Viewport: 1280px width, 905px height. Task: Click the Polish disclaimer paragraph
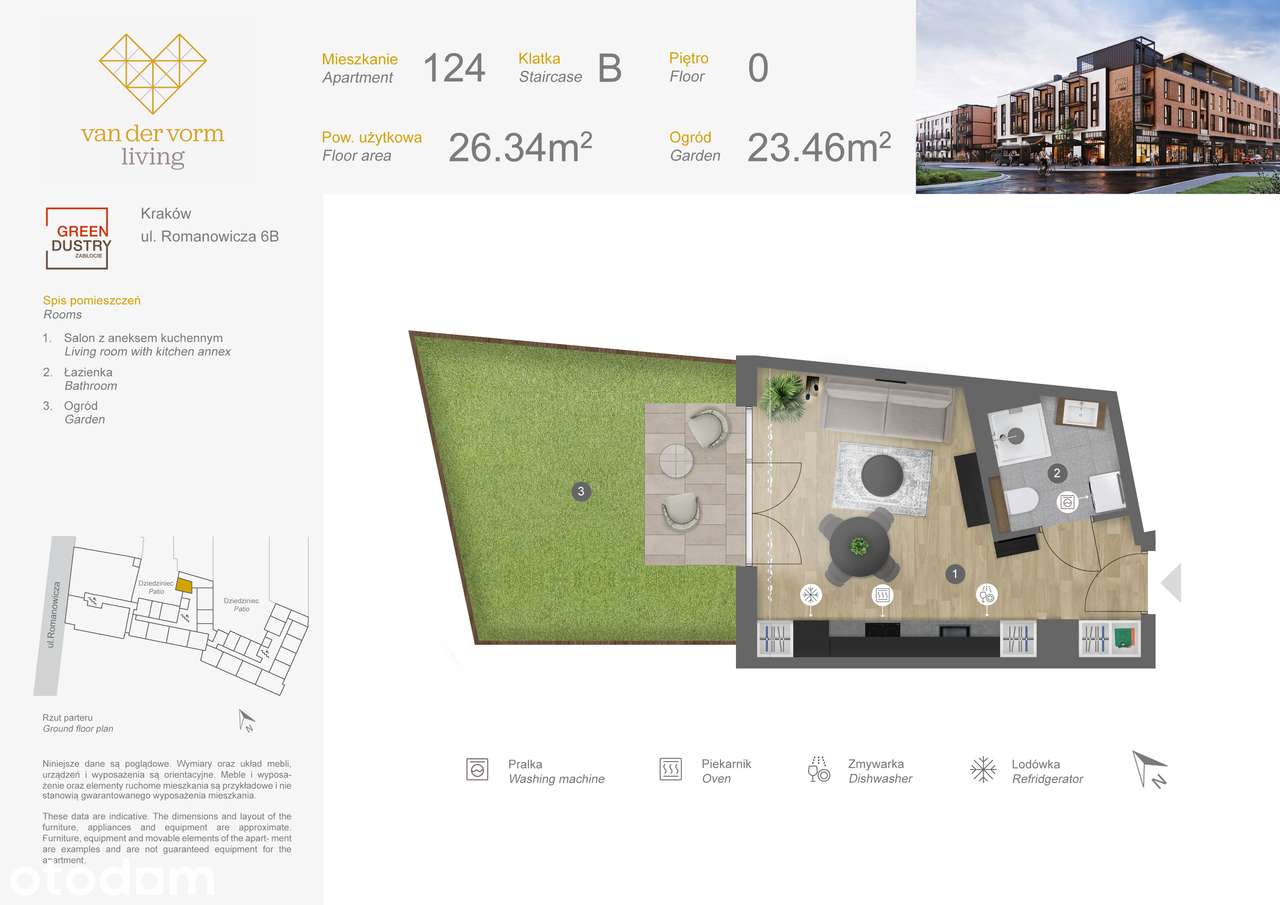pyautogui.click(x=167, y=779)
